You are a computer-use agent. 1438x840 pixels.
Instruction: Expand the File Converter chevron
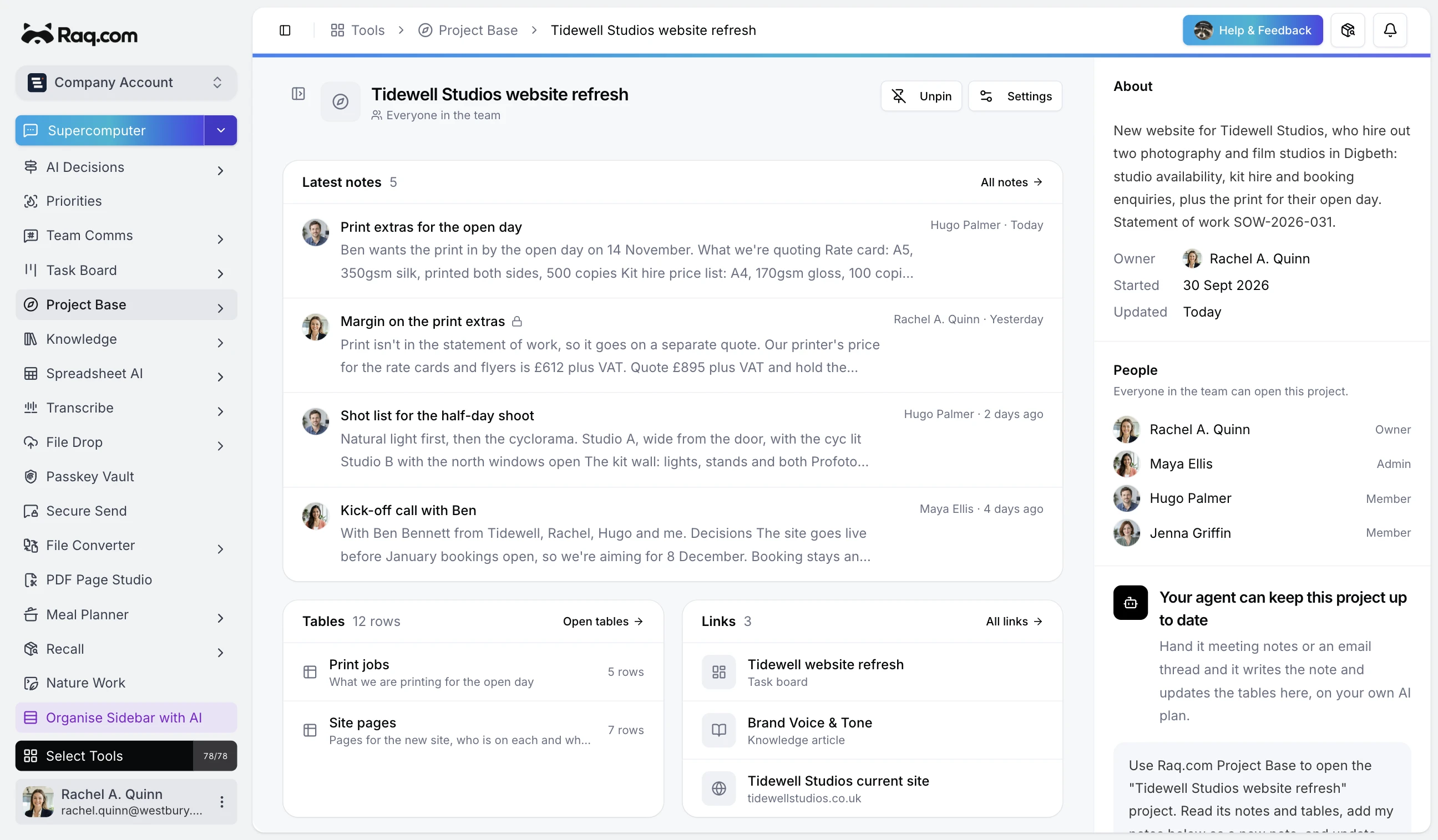[220, 548]
